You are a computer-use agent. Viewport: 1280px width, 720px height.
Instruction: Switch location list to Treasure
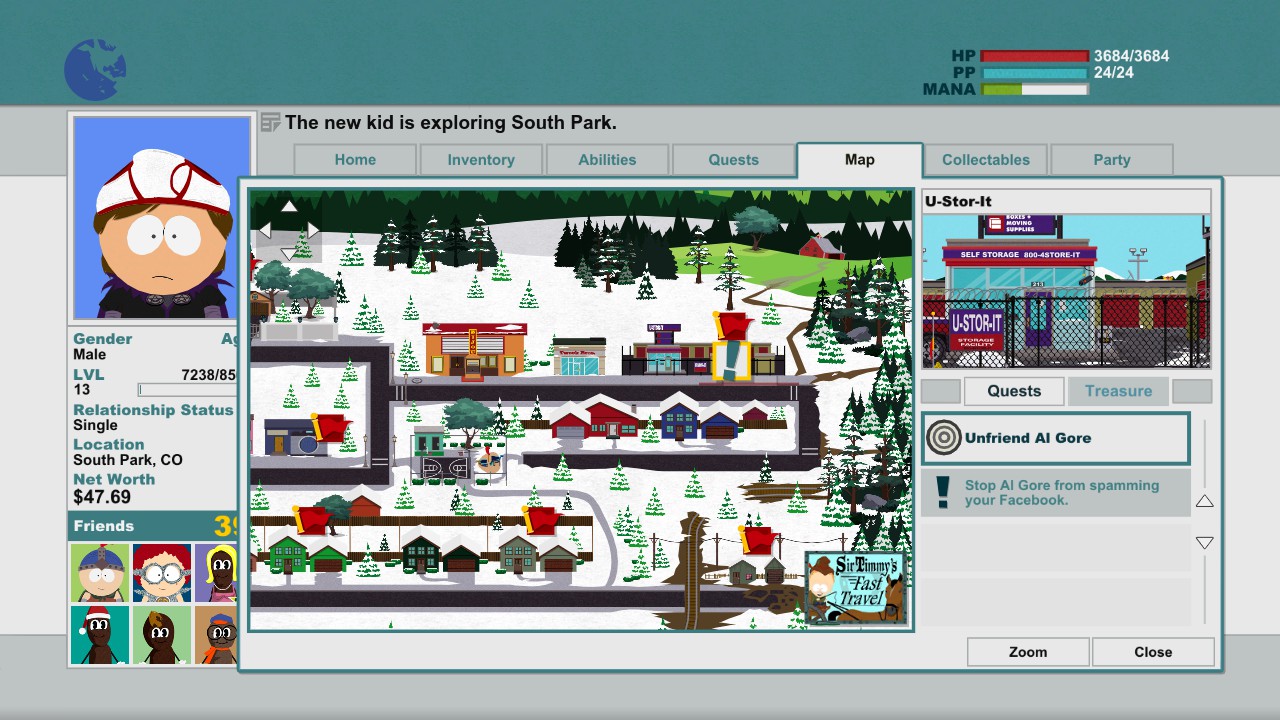pos(1118,391)
